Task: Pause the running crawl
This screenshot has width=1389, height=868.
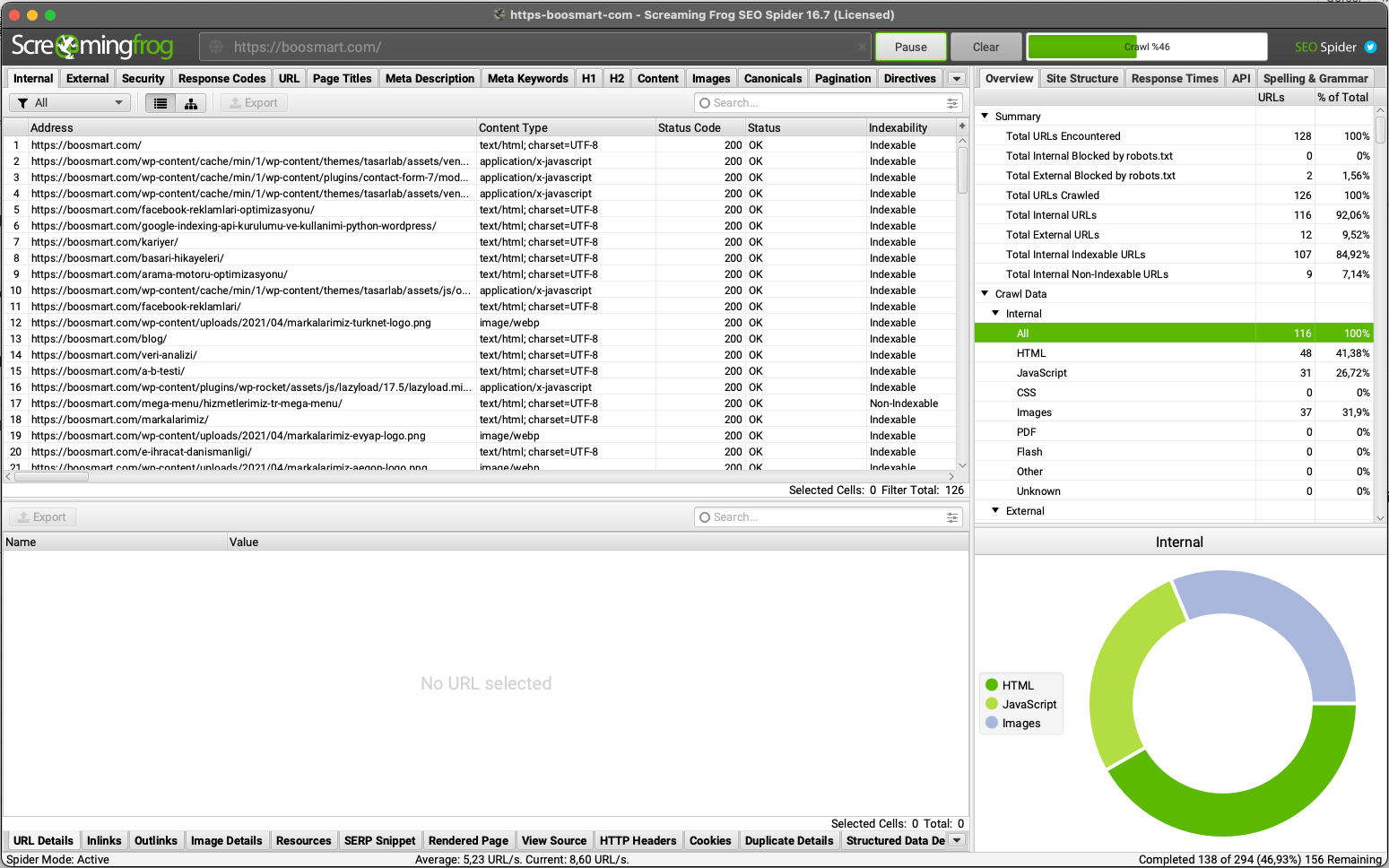Action: pos(910,47)
